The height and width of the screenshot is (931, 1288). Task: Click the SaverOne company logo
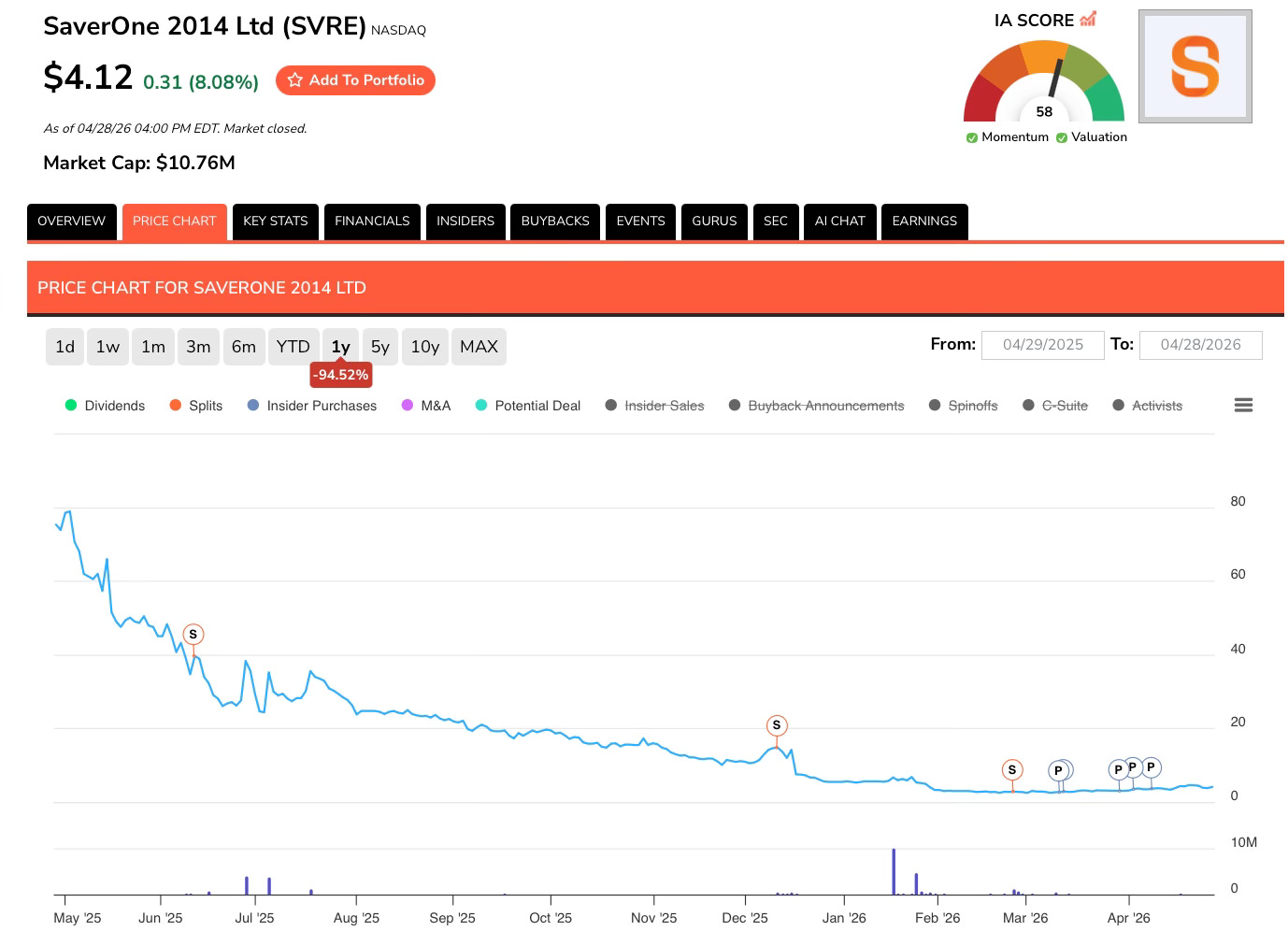1195,66
